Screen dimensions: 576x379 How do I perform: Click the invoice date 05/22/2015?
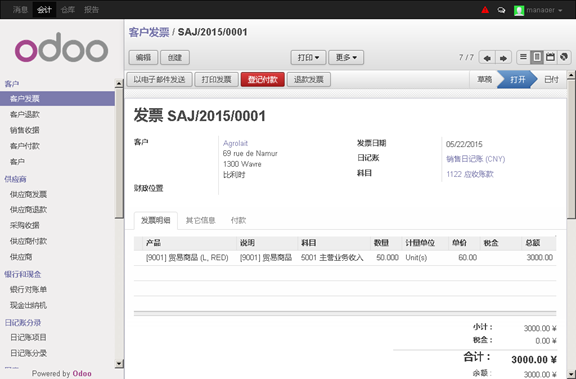point(464,144)
